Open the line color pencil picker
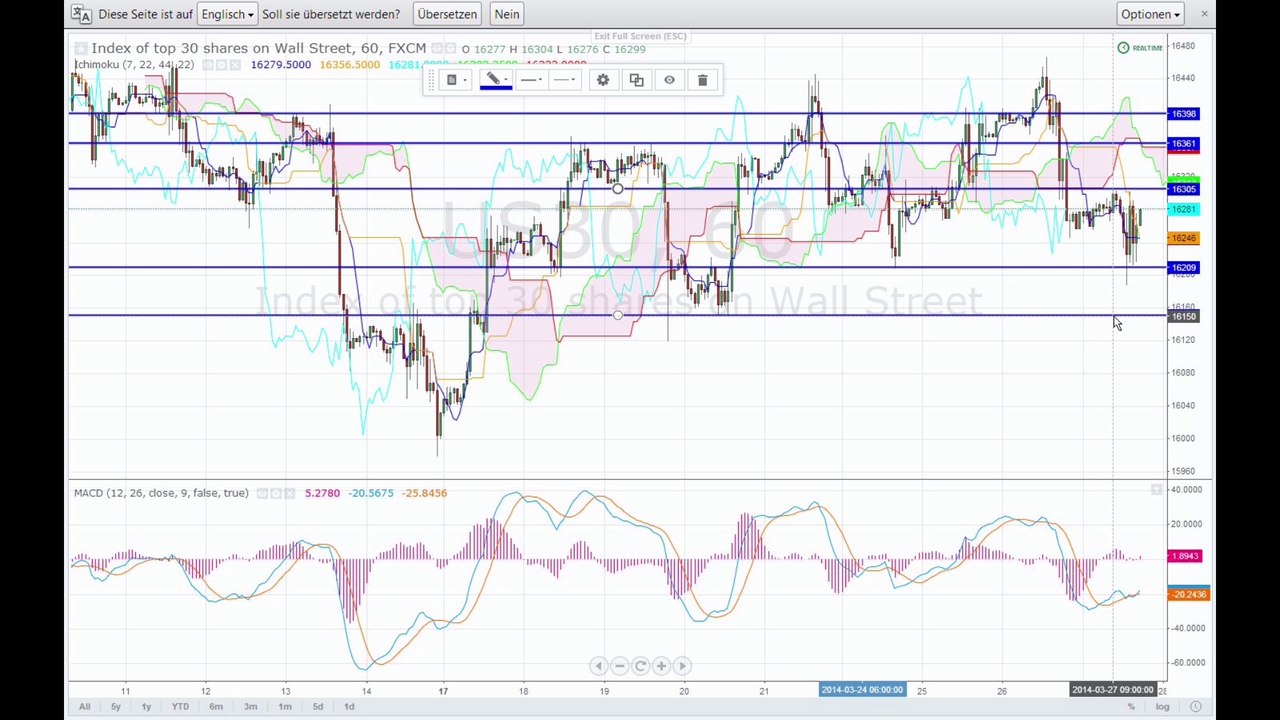The height and width of the screenshot is (720, 1280). coord(495,80)
